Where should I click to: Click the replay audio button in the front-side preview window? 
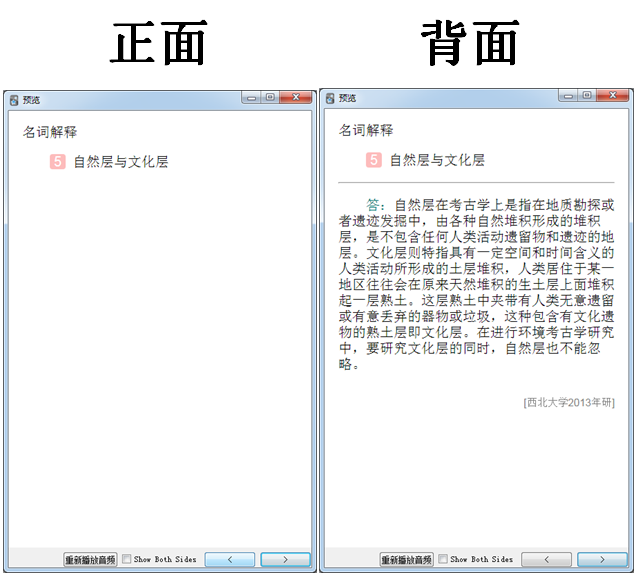[90, 560]
